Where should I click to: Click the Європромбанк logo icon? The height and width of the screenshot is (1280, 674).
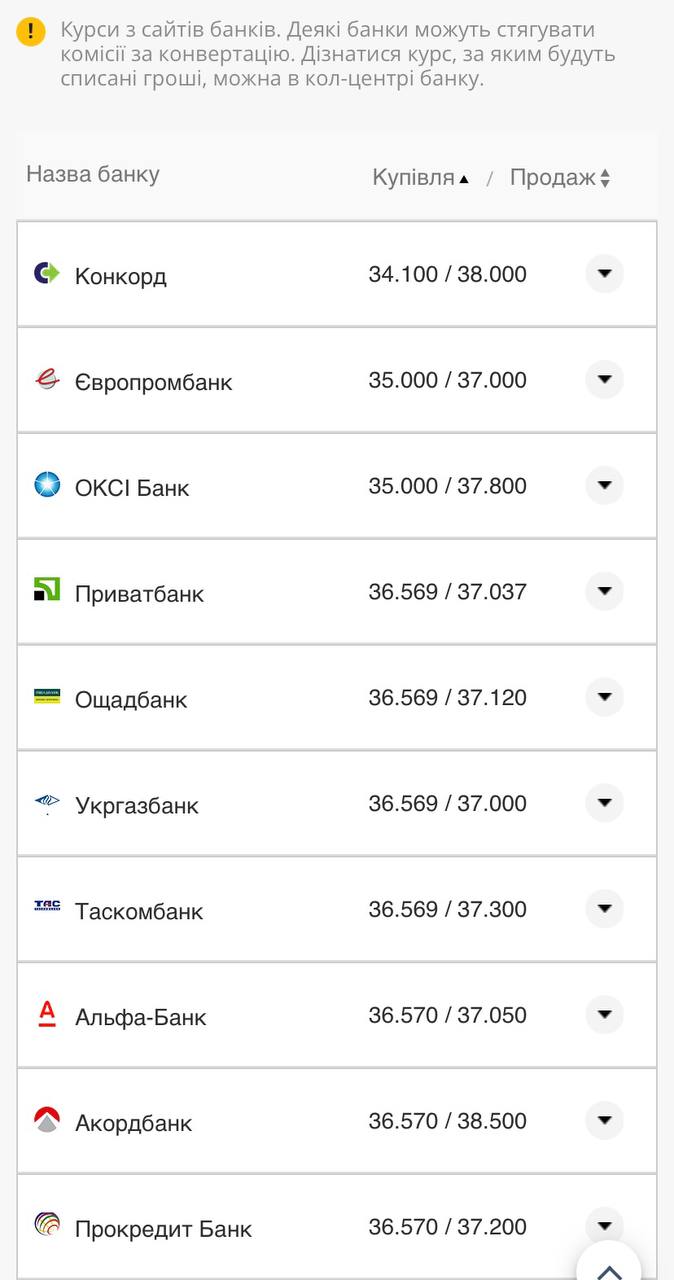pos(47,379)
